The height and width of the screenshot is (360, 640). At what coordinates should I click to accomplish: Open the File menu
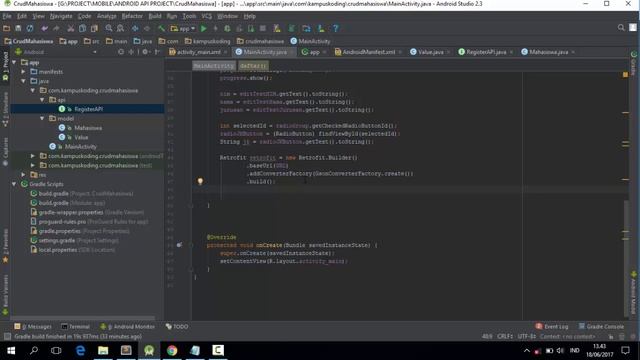[x=7, y=16]
